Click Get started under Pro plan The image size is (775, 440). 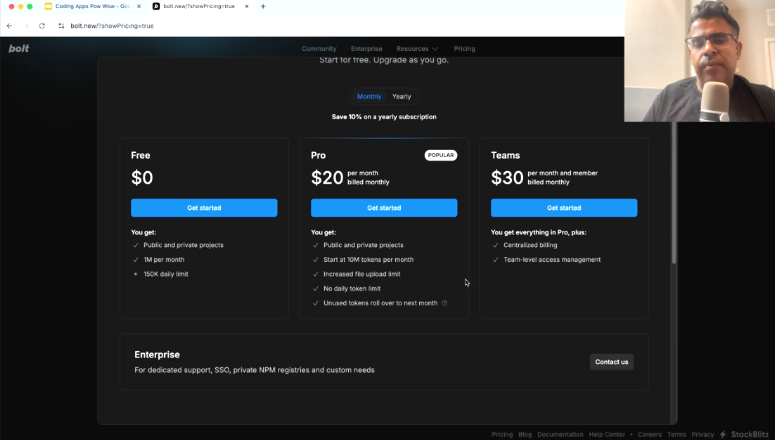pyautogui.click(x=384, y=208)
